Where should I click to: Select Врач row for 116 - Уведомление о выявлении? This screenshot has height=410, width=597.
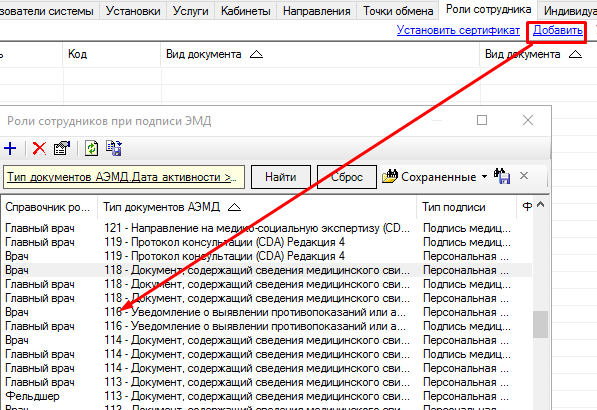click(x=267, y=312)
